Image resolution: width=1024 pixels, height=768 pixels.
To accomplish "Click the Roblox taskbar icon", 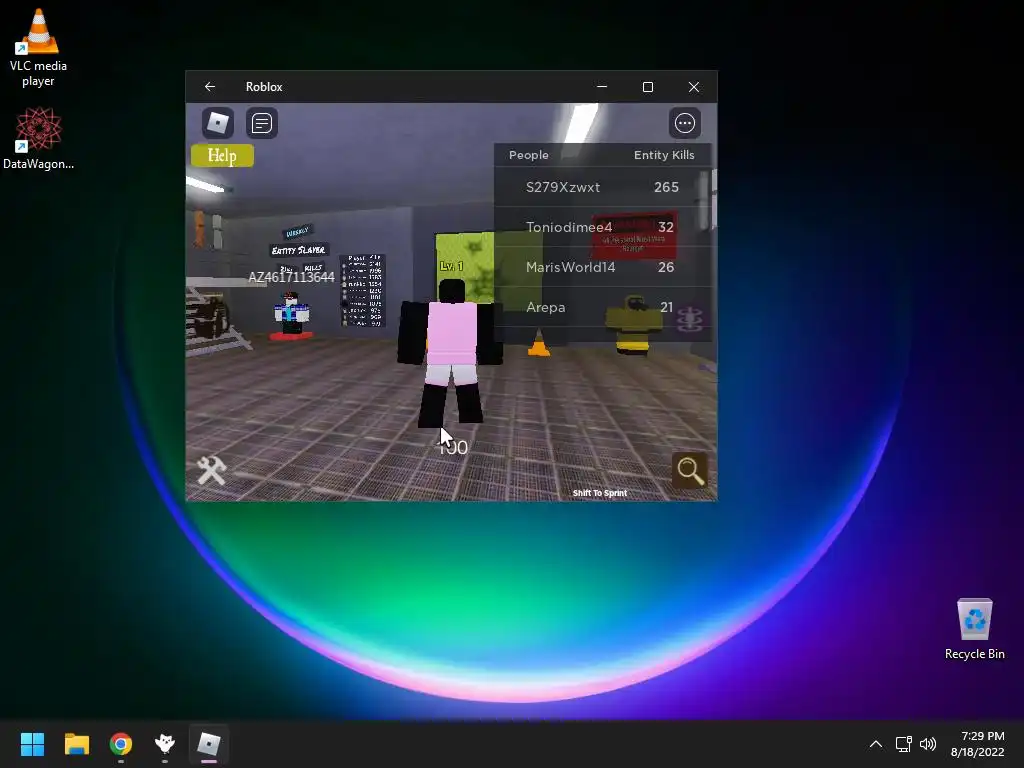I will (209, 744).
